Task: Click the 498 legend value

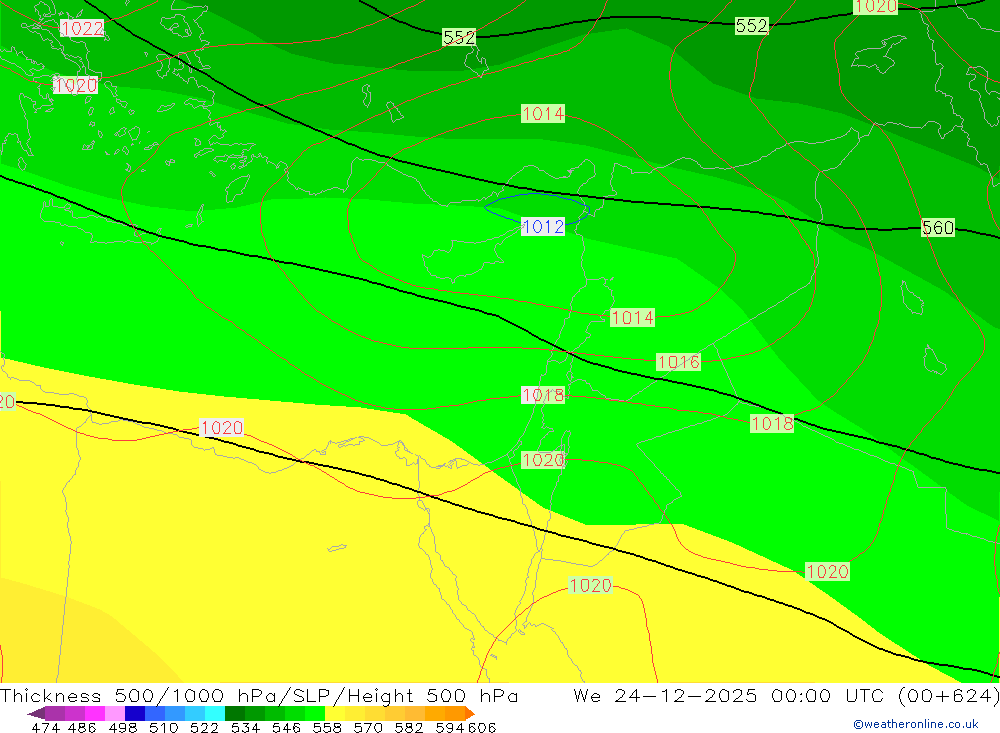Action: pyautogui.click(x=123, y=728)
